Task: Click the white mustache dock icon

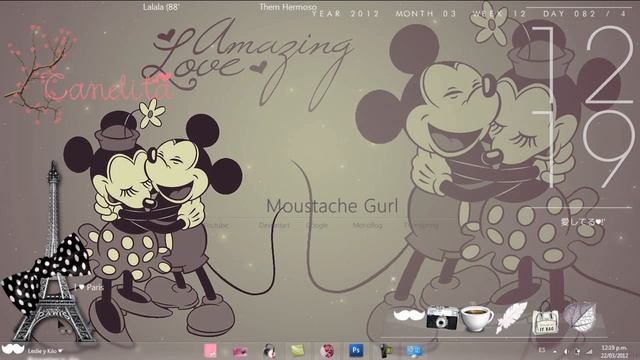Action: (x=409, y=315)
